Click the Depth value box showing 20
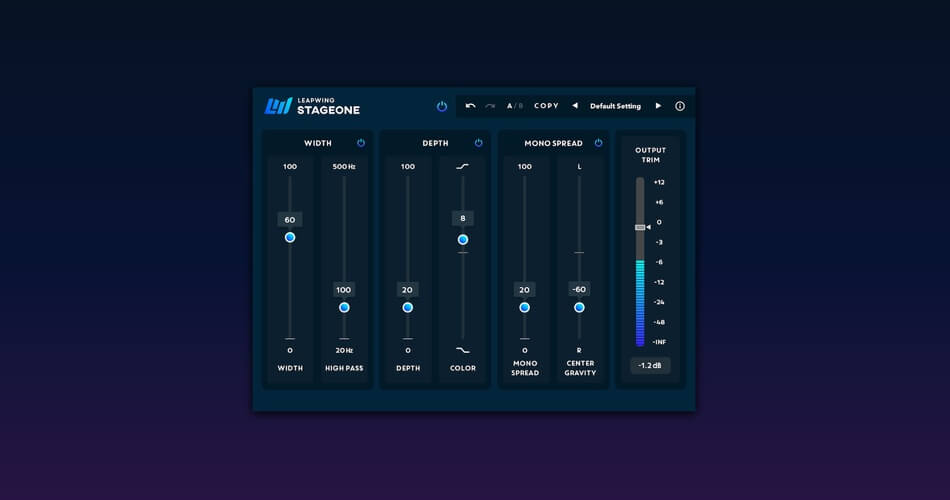 pyautogui.click(x=408, y=290)
